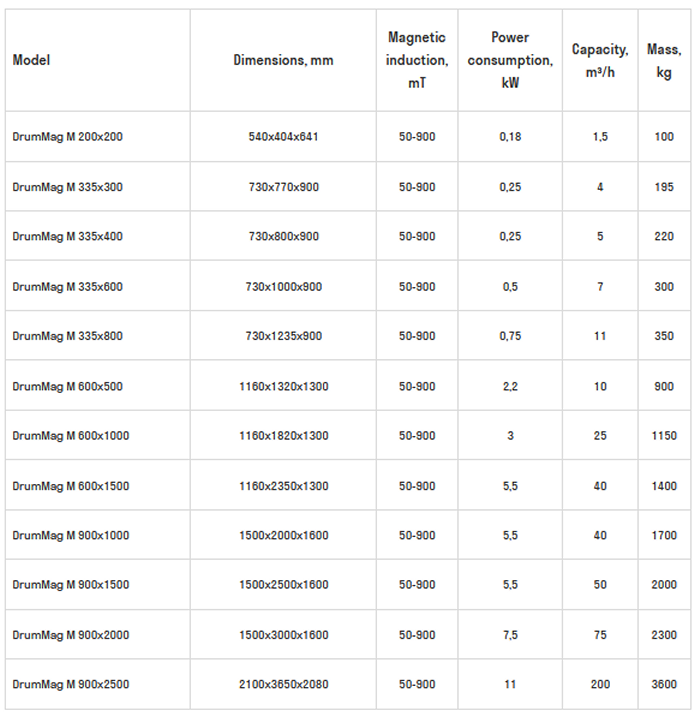Screen dimensions: 700x723
Task: Click the dimensions value 1160x1820x1300
Action: pos(283,436)
